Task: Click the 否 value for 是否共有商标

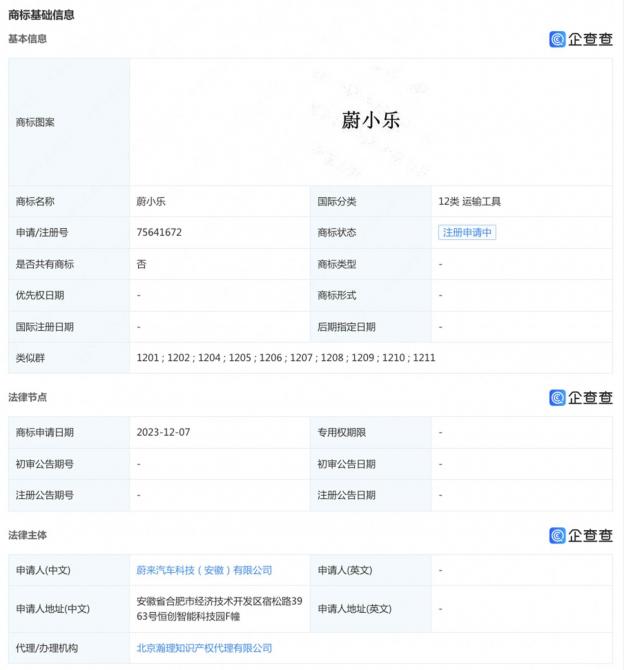Action: pyautogui.click(x=141, y=264)
